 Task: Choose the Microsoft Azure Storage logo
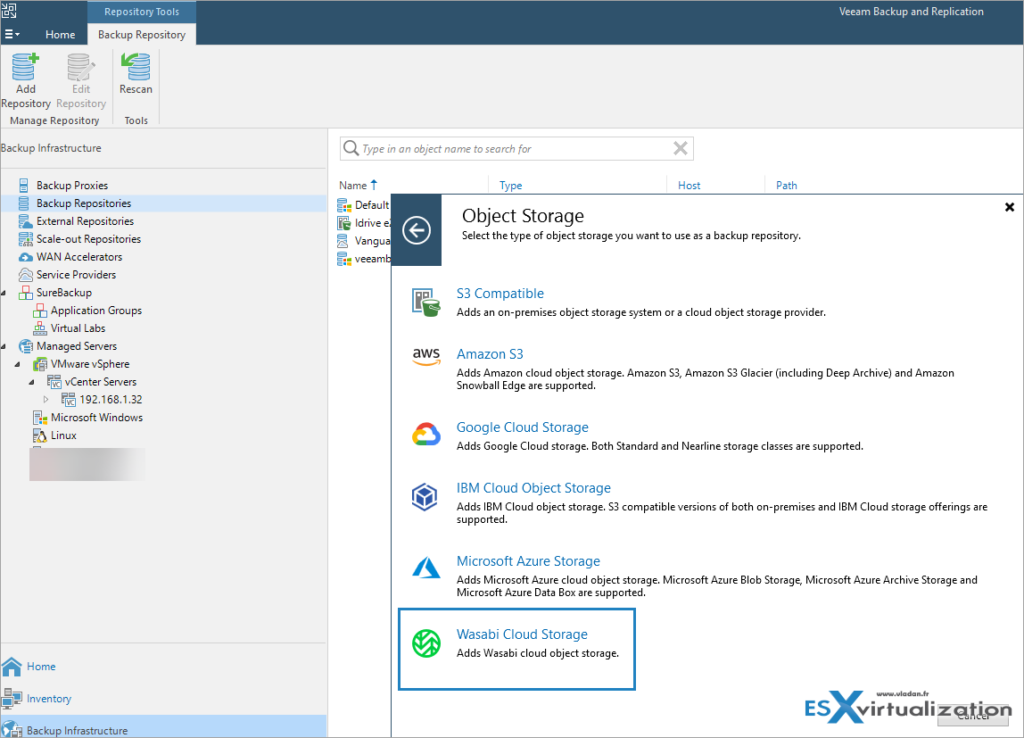[x=427, y=569]
